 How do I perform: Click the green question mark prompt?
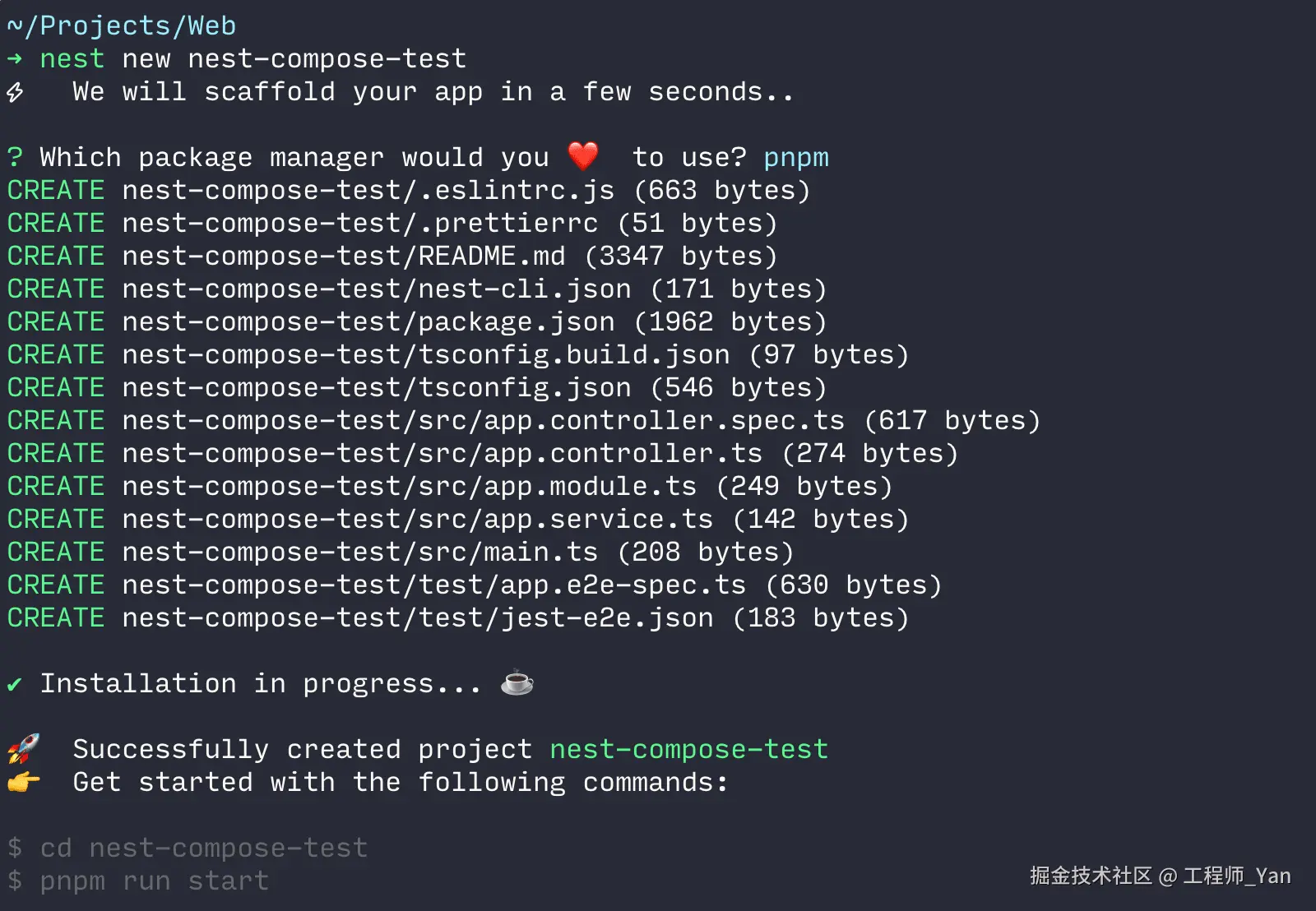15,157
